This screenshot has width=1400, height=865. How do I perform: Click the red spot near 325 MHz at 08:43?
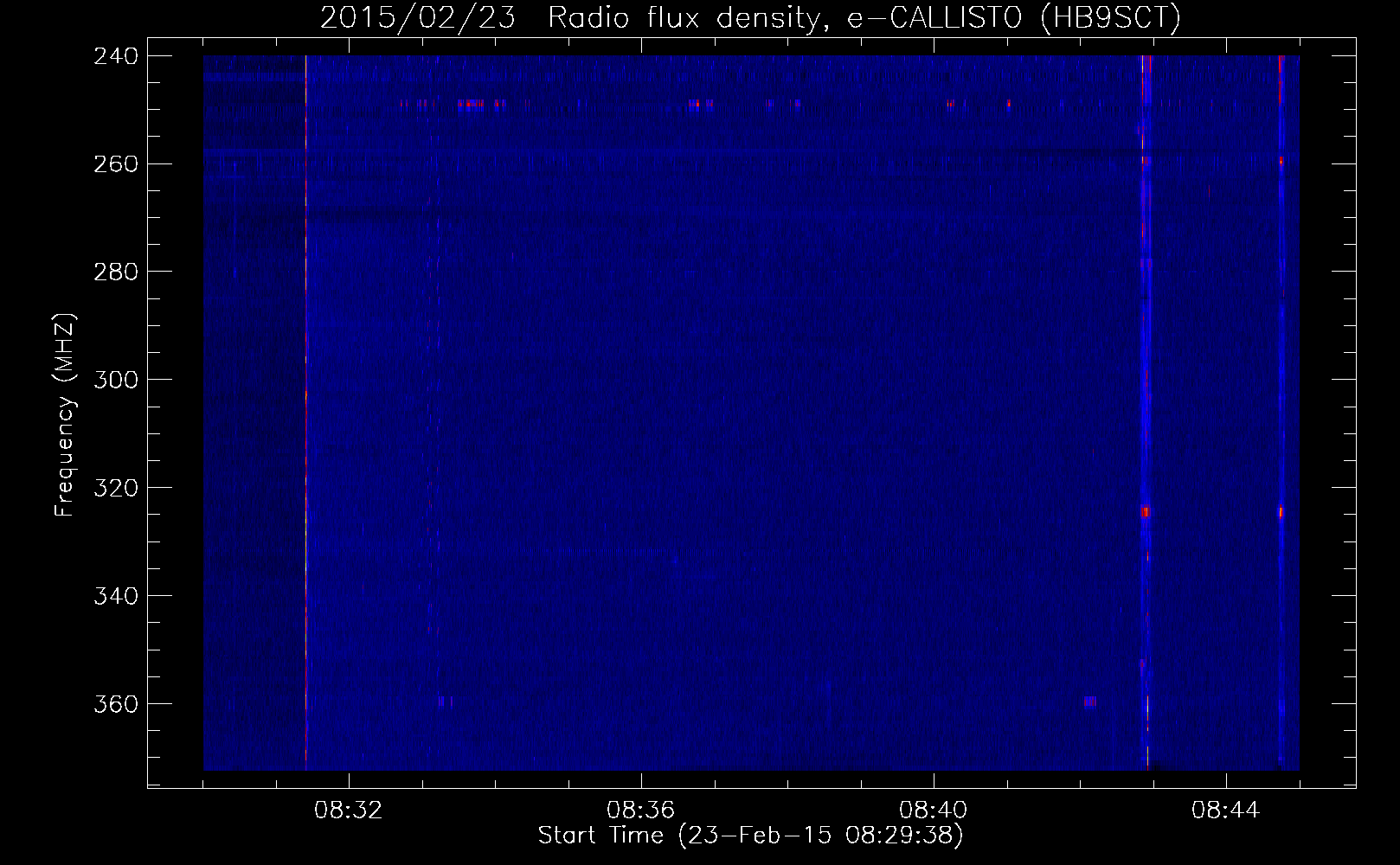pos(1145,512)
